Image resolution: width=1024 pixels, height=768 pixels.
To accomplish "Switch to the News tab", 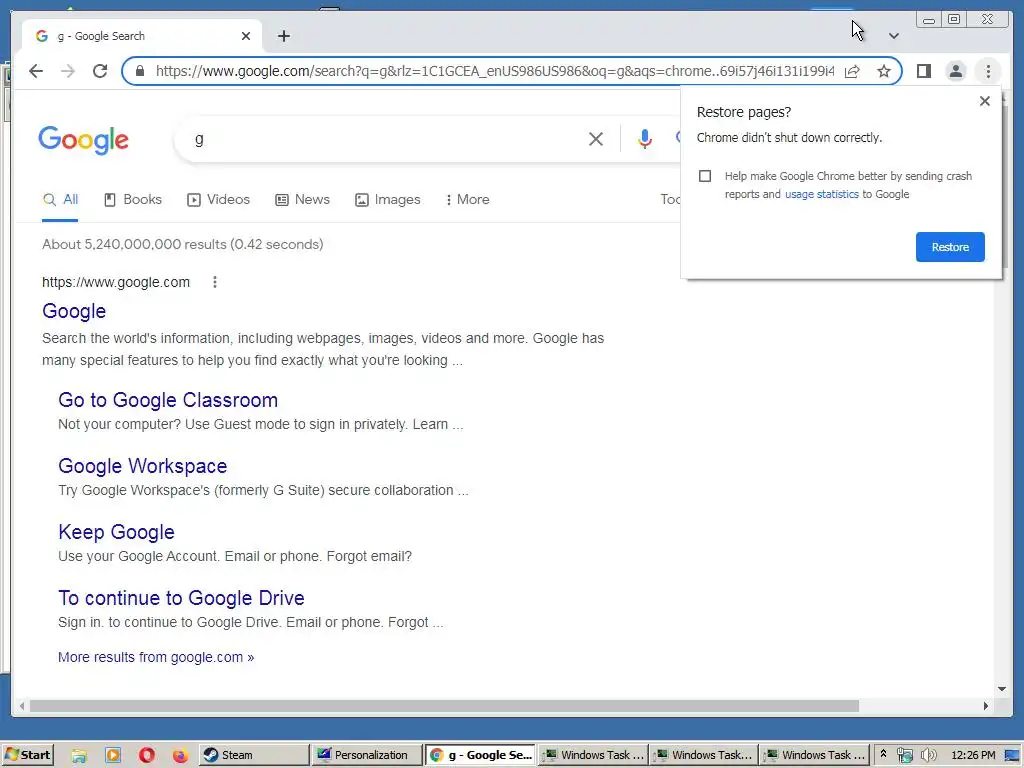I will [302, 200].
